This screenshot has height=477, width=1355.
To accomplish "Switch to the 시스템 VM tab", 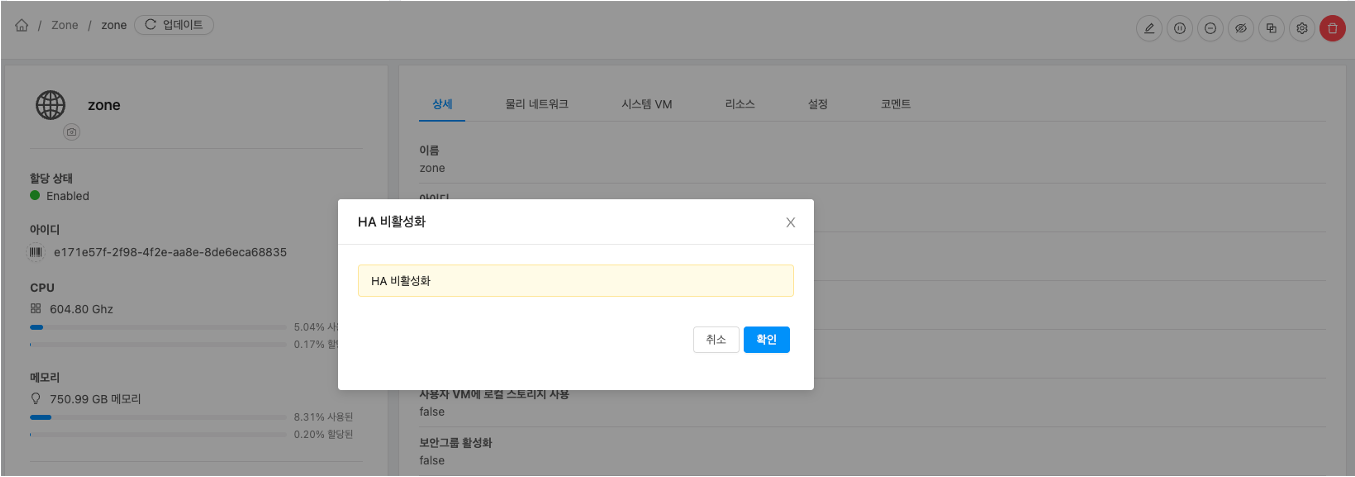I will tap(646, 104).
